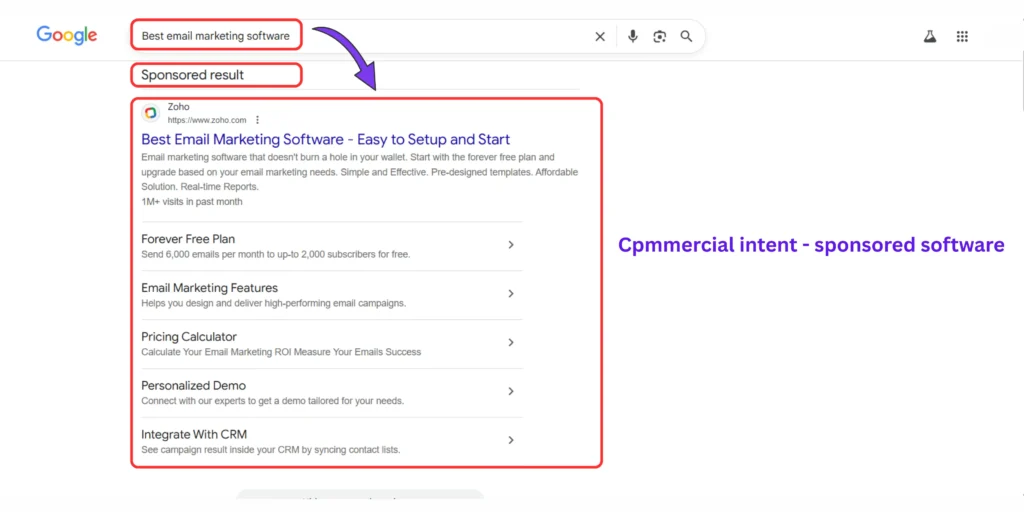Viewport: 1024px width, 512px height.
Task: Open the three-dot menu beside zoho.com
Action: (257, 120)
